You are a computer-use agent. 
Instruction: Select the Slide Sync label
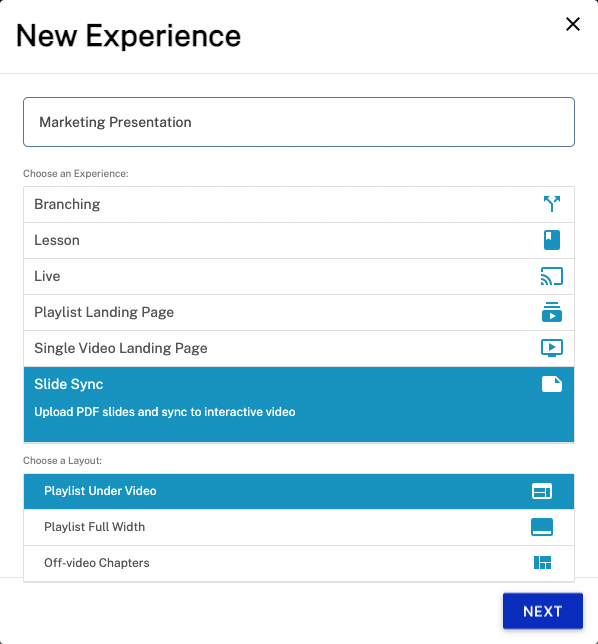[69, 384]
